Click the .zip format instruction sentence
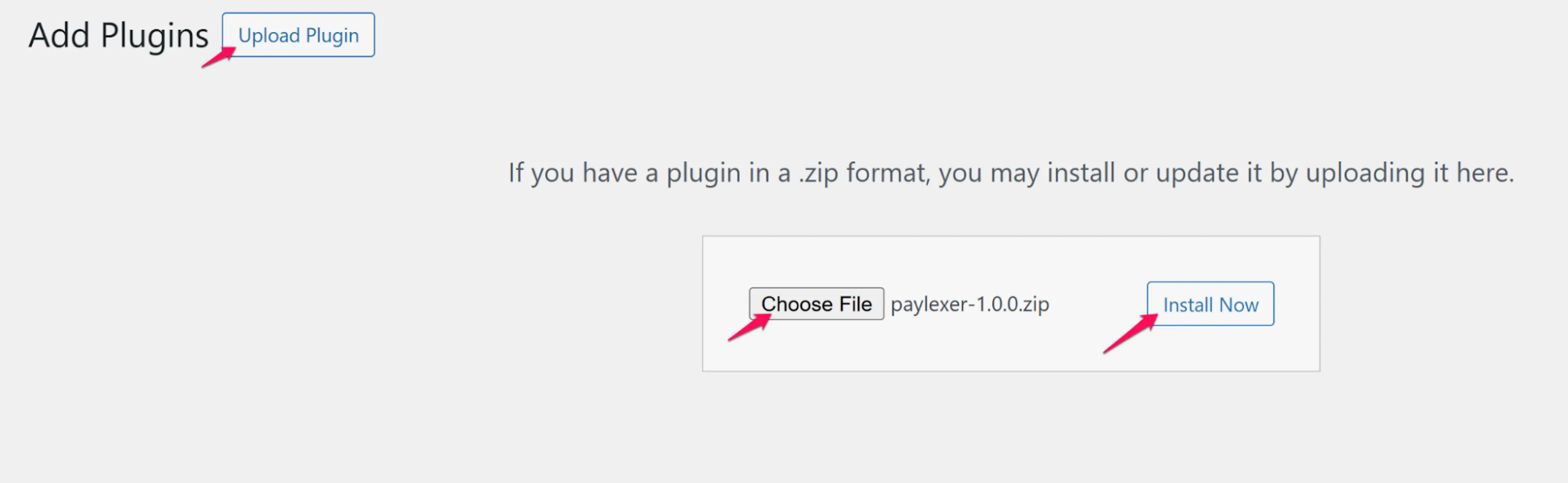The width and height of the screenshot is (1568, 483). [1011, 173]
